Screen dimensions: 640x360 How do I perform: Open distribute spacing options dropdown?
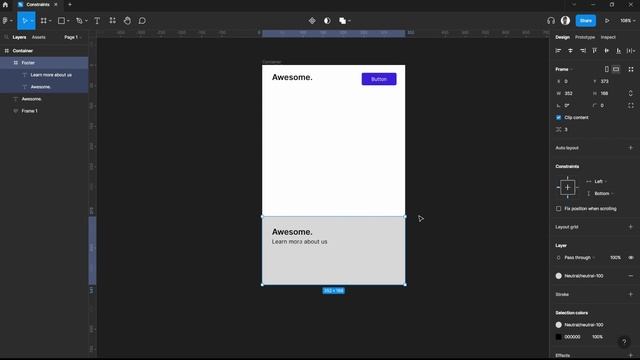coord(631,51)
